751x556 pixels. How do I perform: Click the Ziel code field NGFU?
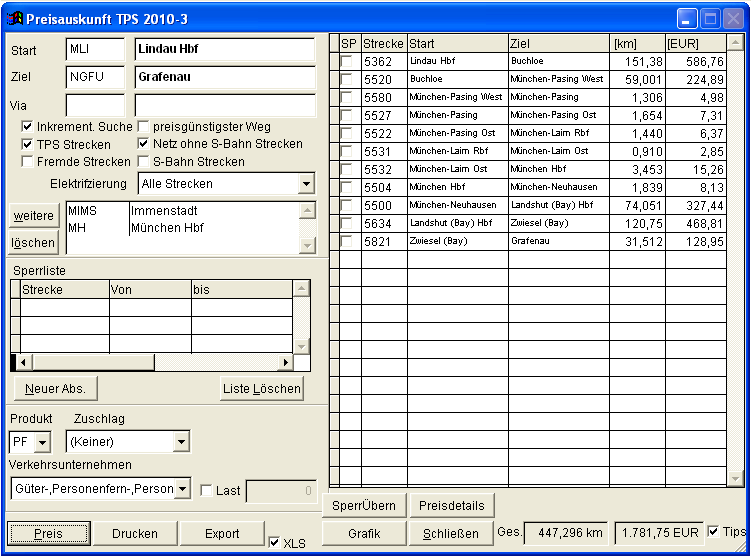(x=95, y=77)
